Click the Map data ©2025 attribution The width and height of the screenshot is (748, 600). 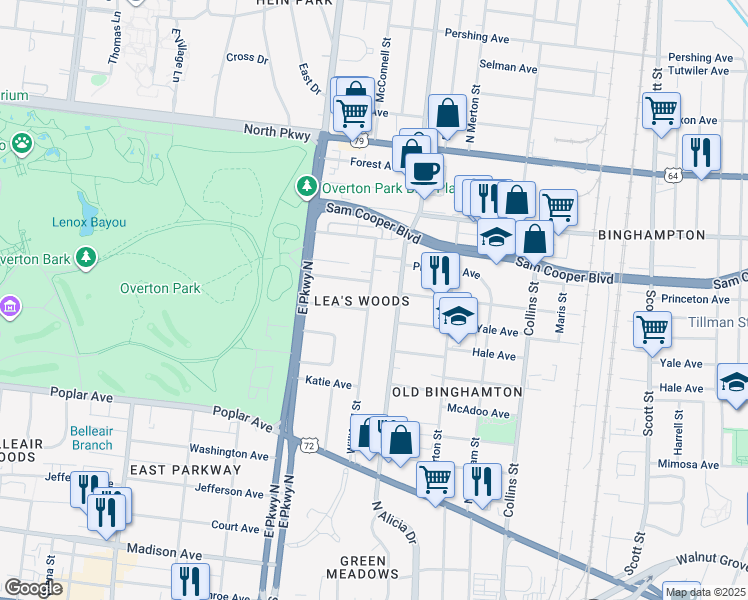706,592
